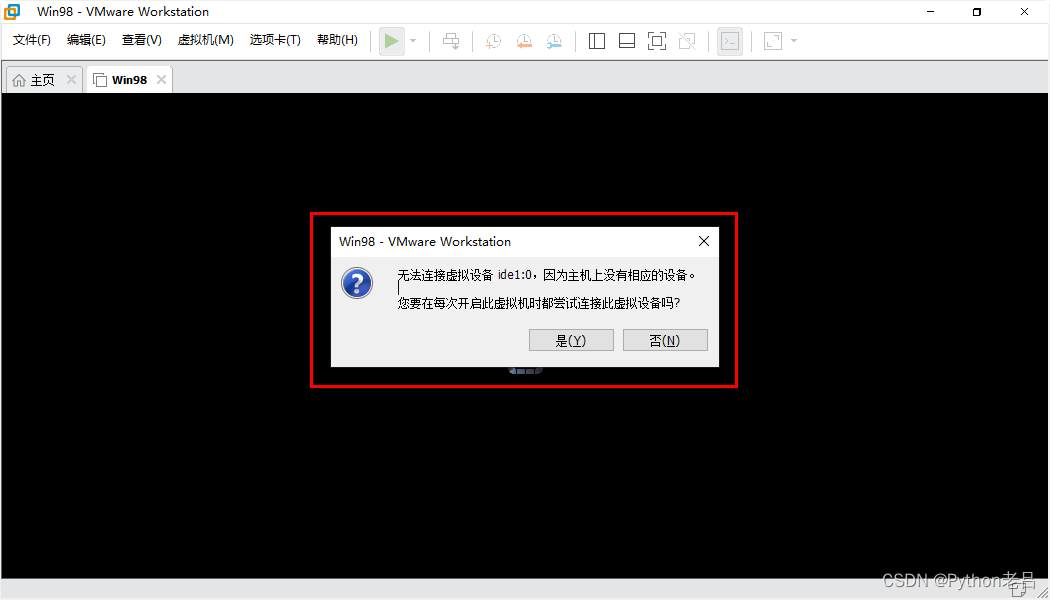Viewport: 1050px width, 600px height.
Task: Enter full screen mode icon
Action: 657,42
